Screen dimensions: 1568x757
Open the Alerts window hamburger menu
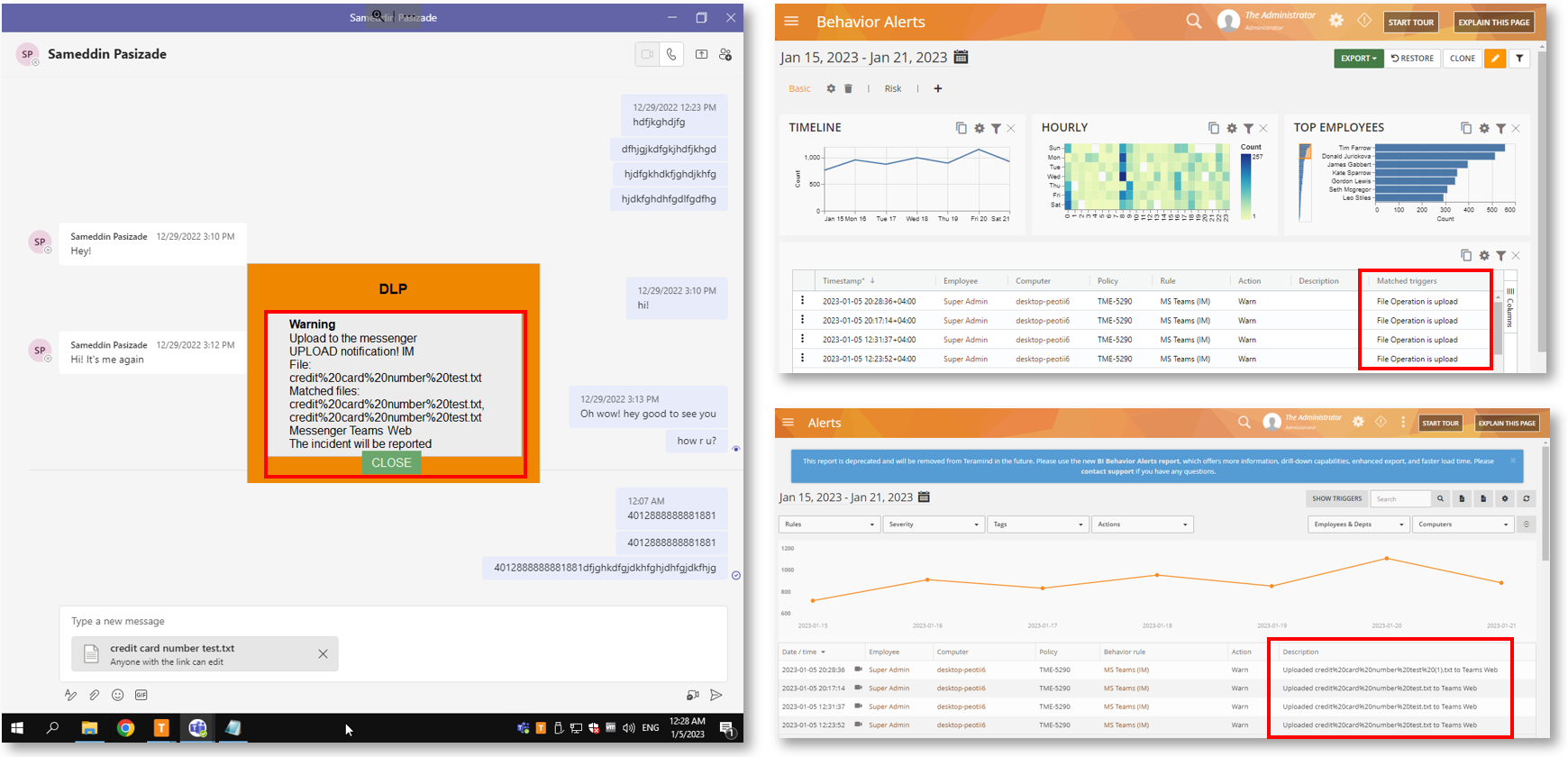click(x=789, y=422)
